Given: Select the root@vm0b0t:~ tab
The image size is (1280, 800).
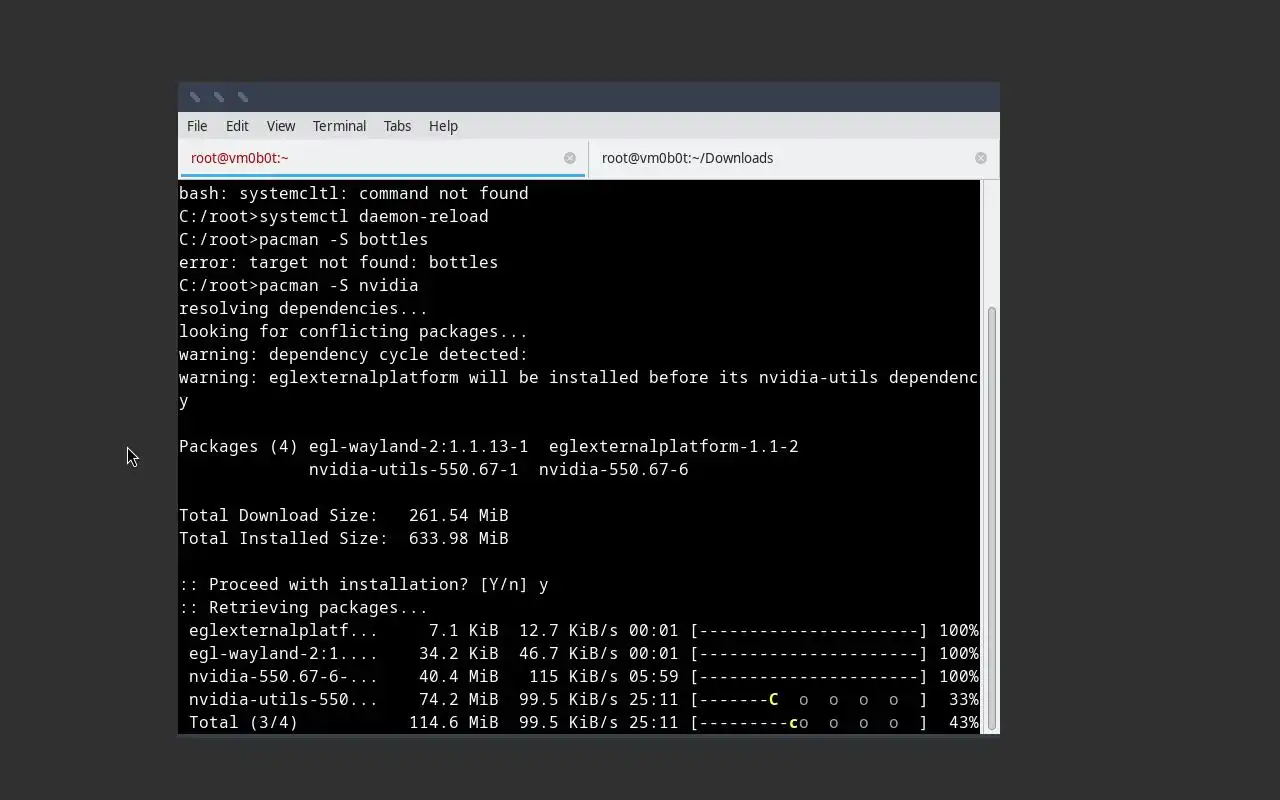Looking at the screenshot, I should click(x=382, y=158).
